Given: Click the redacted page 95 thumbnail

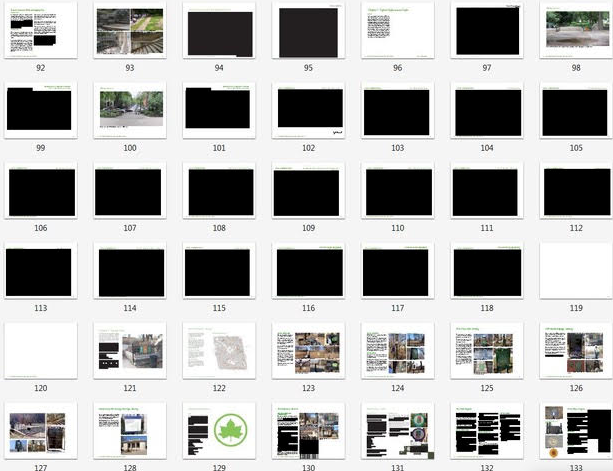Looking at the screenshot, I should [x=308, y=30].
